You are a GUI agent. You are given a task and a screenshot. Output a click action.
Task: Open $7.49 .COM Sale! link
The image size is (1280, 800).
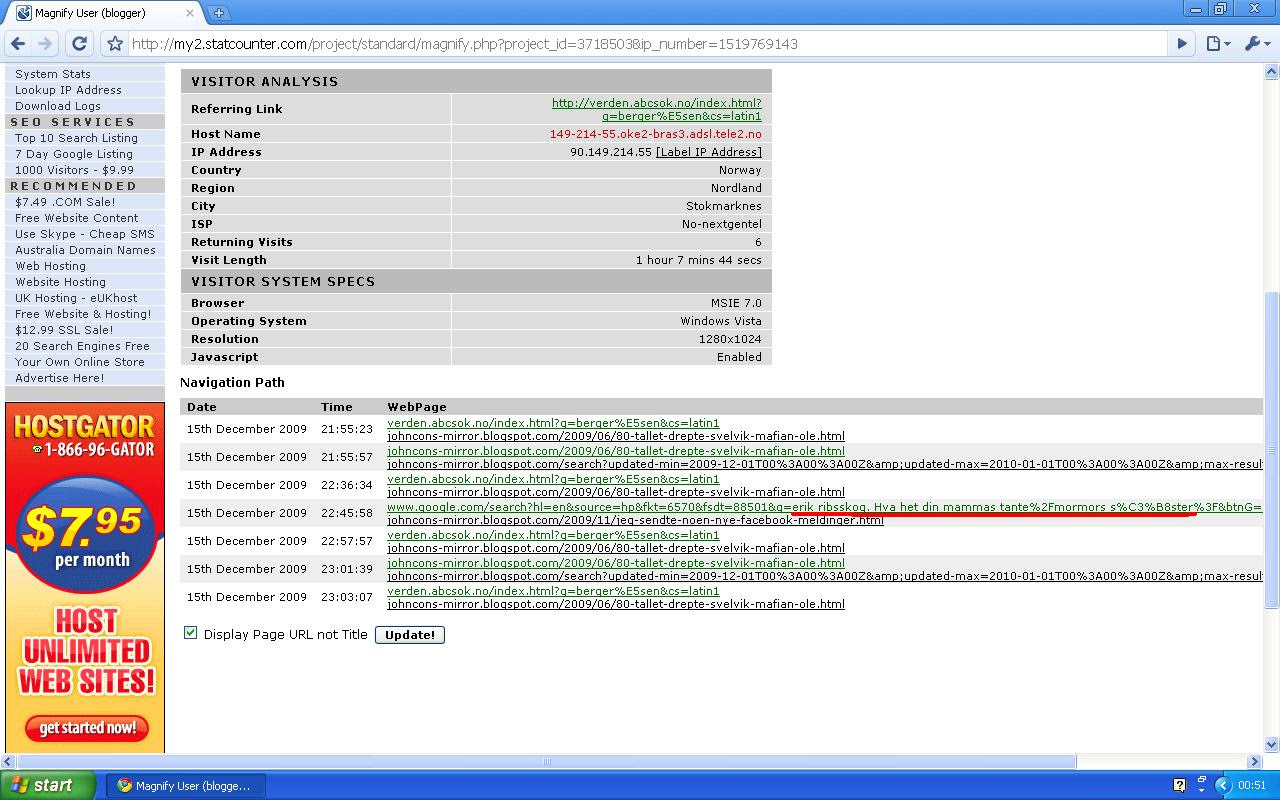point(65,202)
